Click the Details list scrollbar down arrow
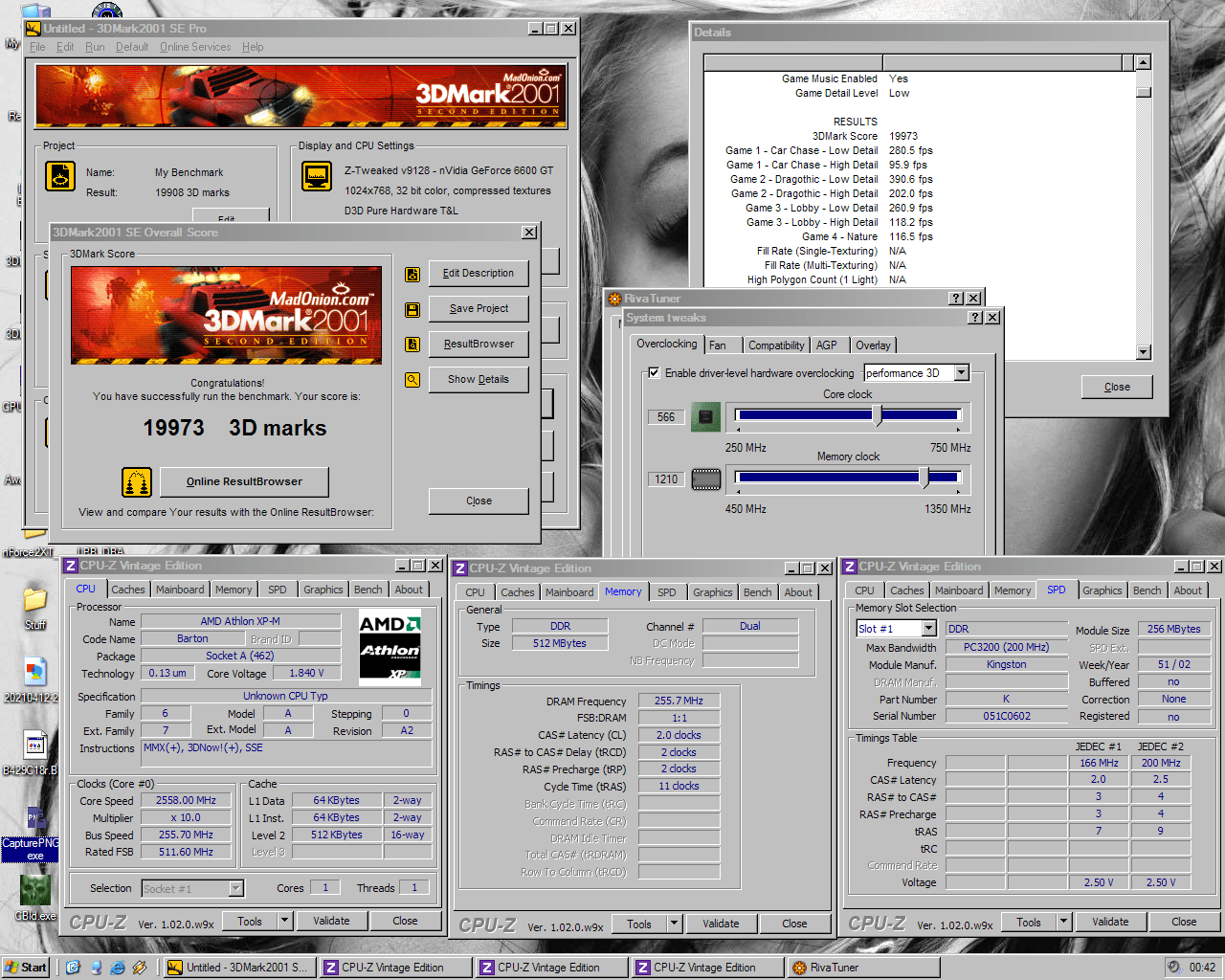 [1143, 352]
